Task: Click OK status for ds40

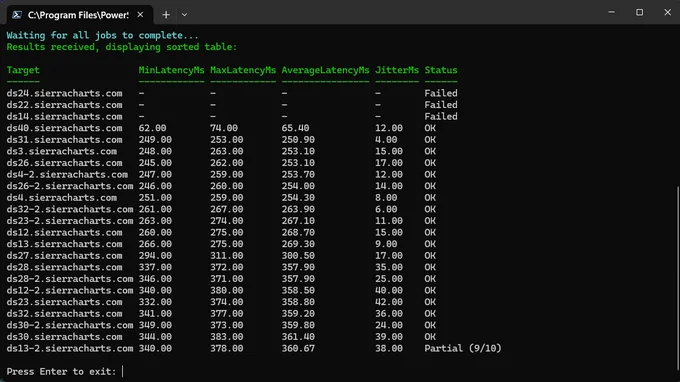Action: pos(430,128)
